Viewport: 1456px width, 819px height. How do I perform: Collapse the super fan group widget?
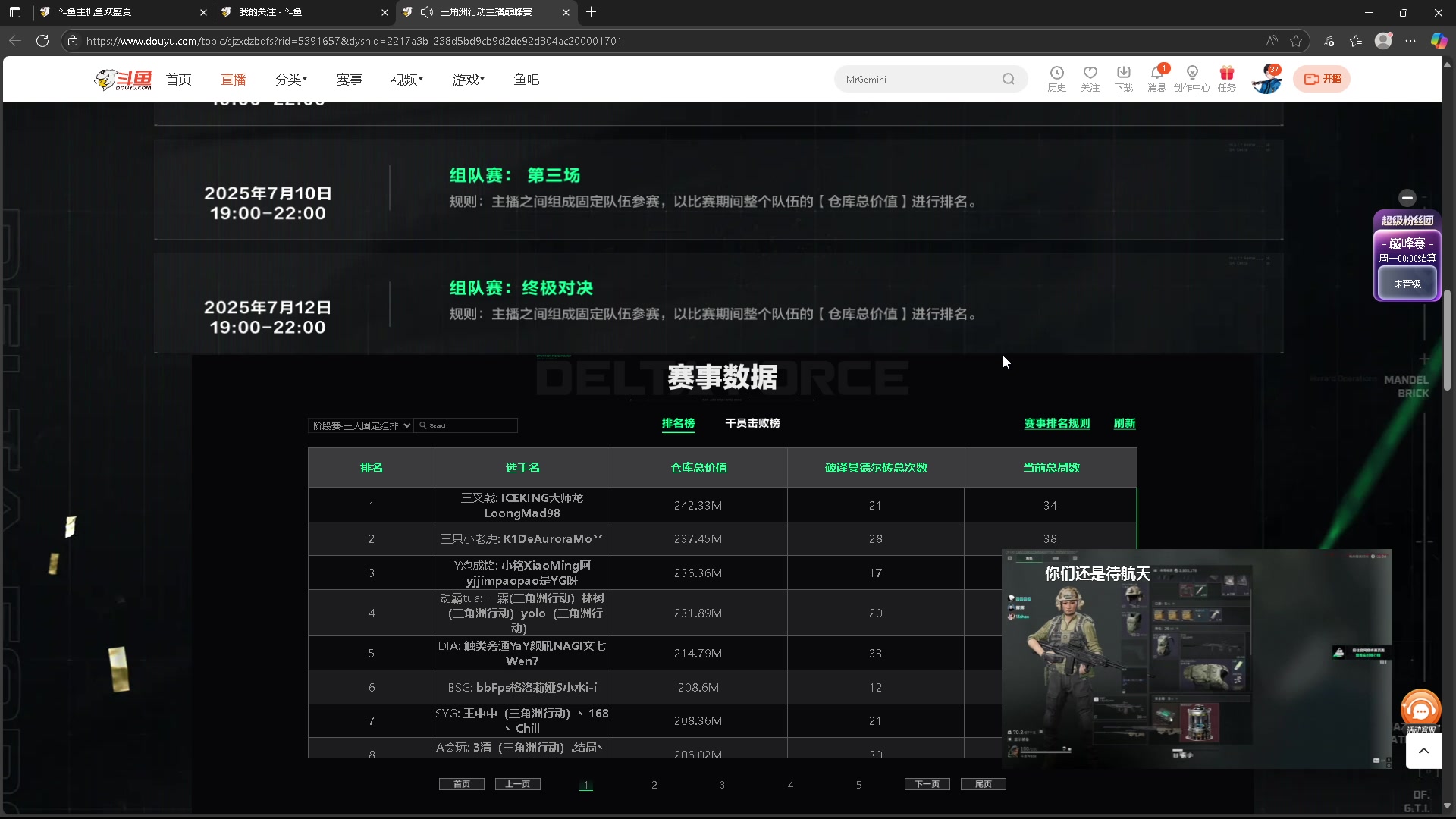1407,198
